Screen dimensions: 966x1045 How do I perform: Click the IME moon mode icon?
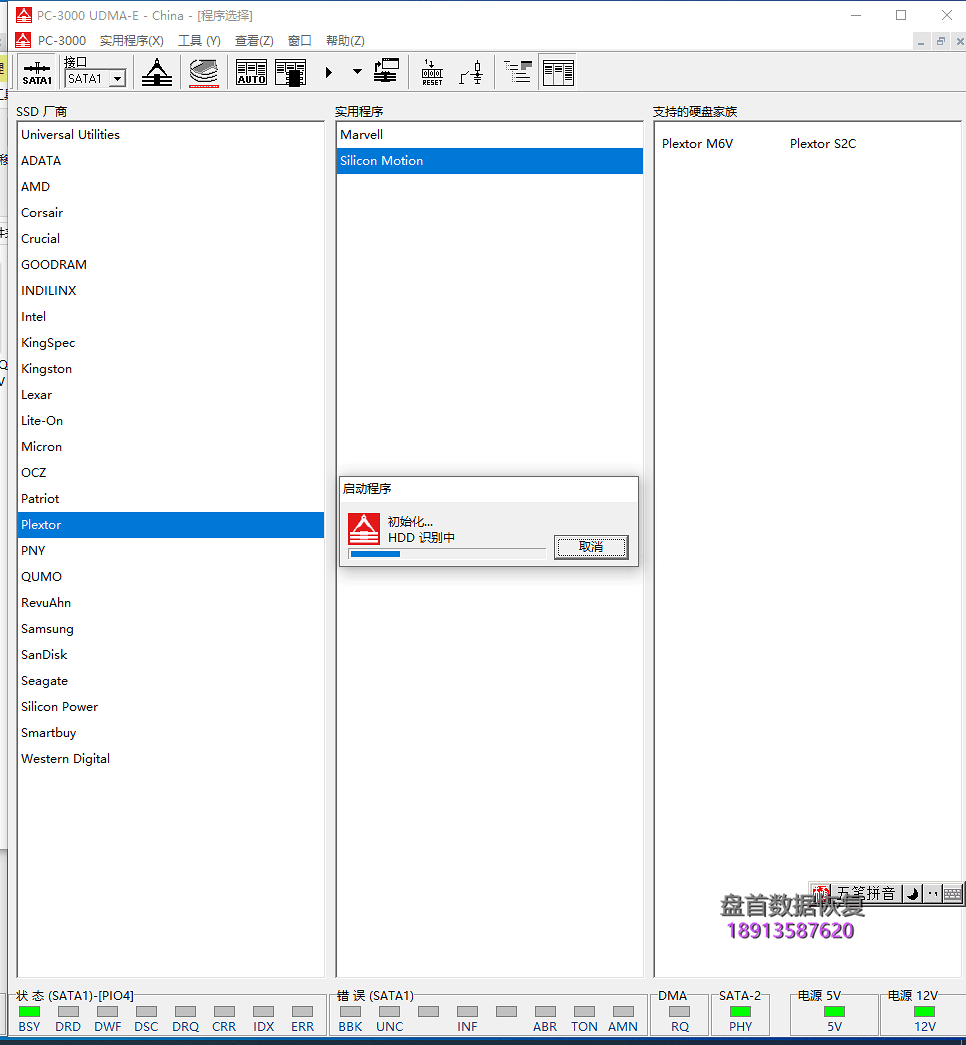pos(913,894)
